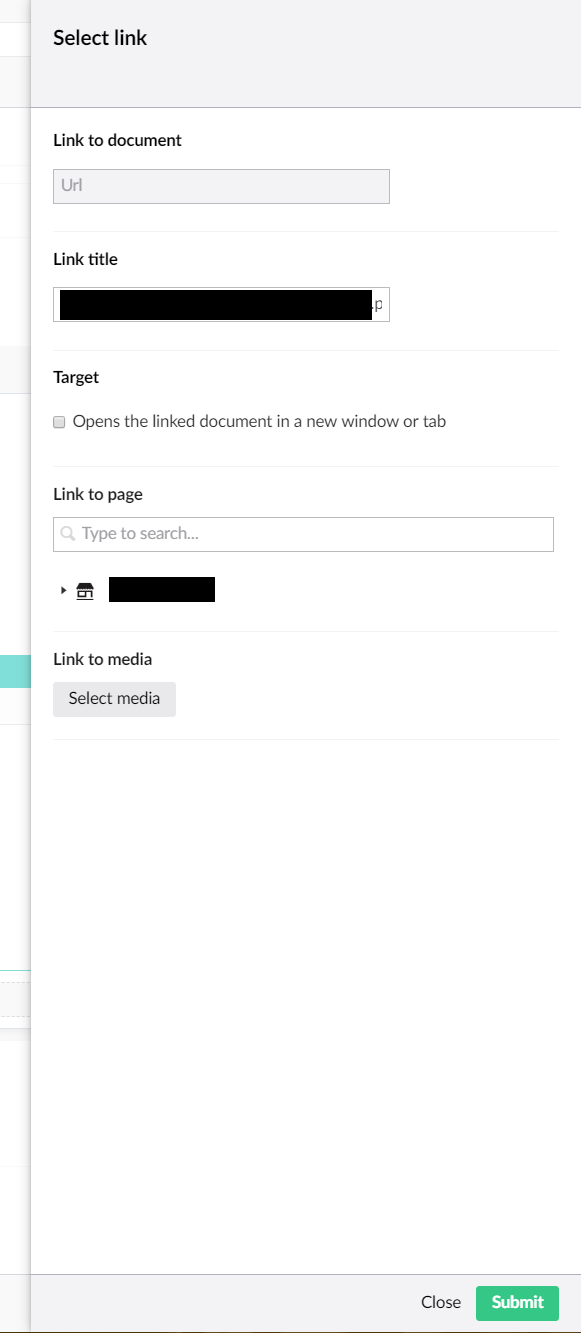
Task: Click the "Opens the linked document" label text
Action: coord(259,421)
